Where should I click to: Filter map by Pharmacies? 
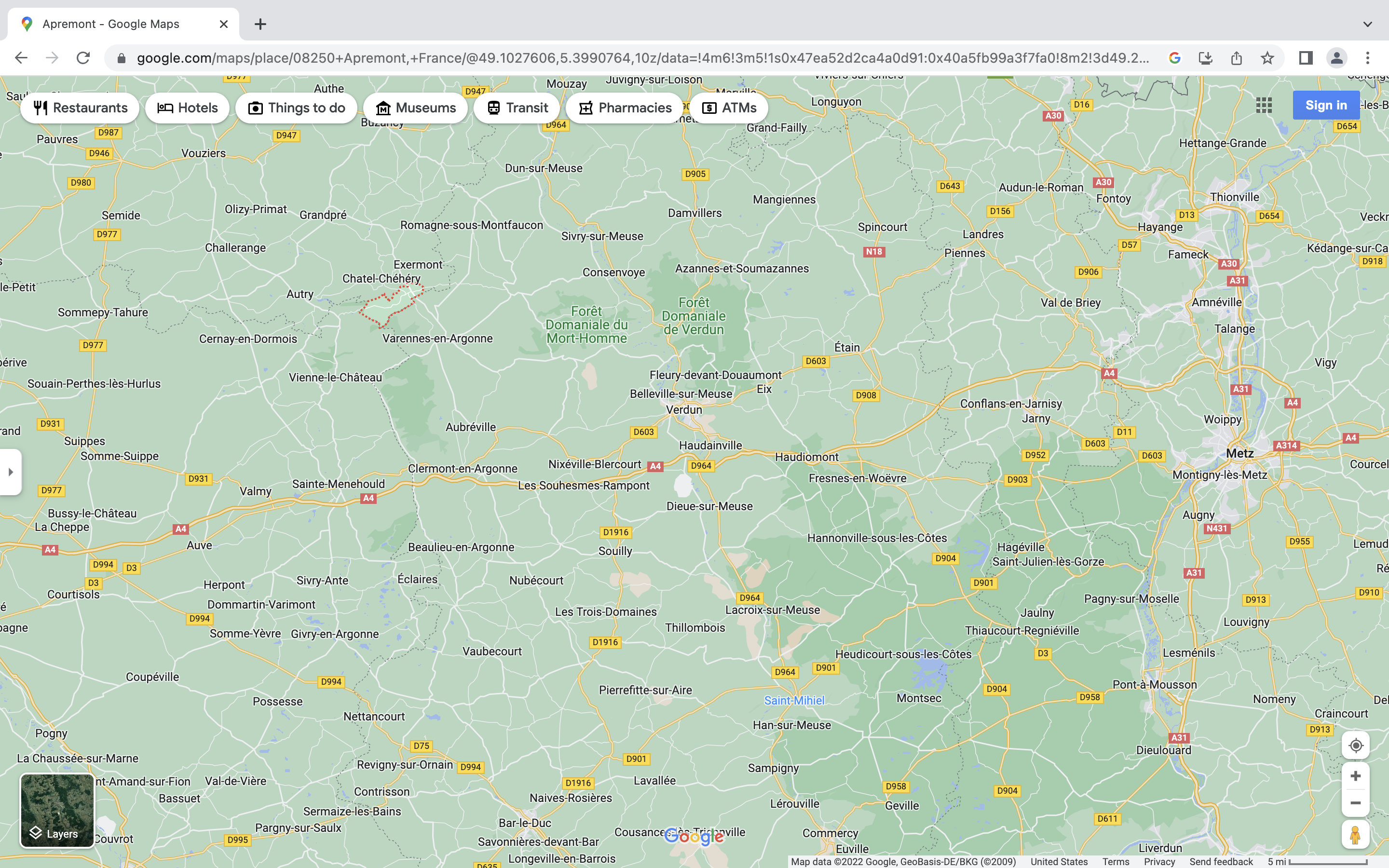point(625,108)
